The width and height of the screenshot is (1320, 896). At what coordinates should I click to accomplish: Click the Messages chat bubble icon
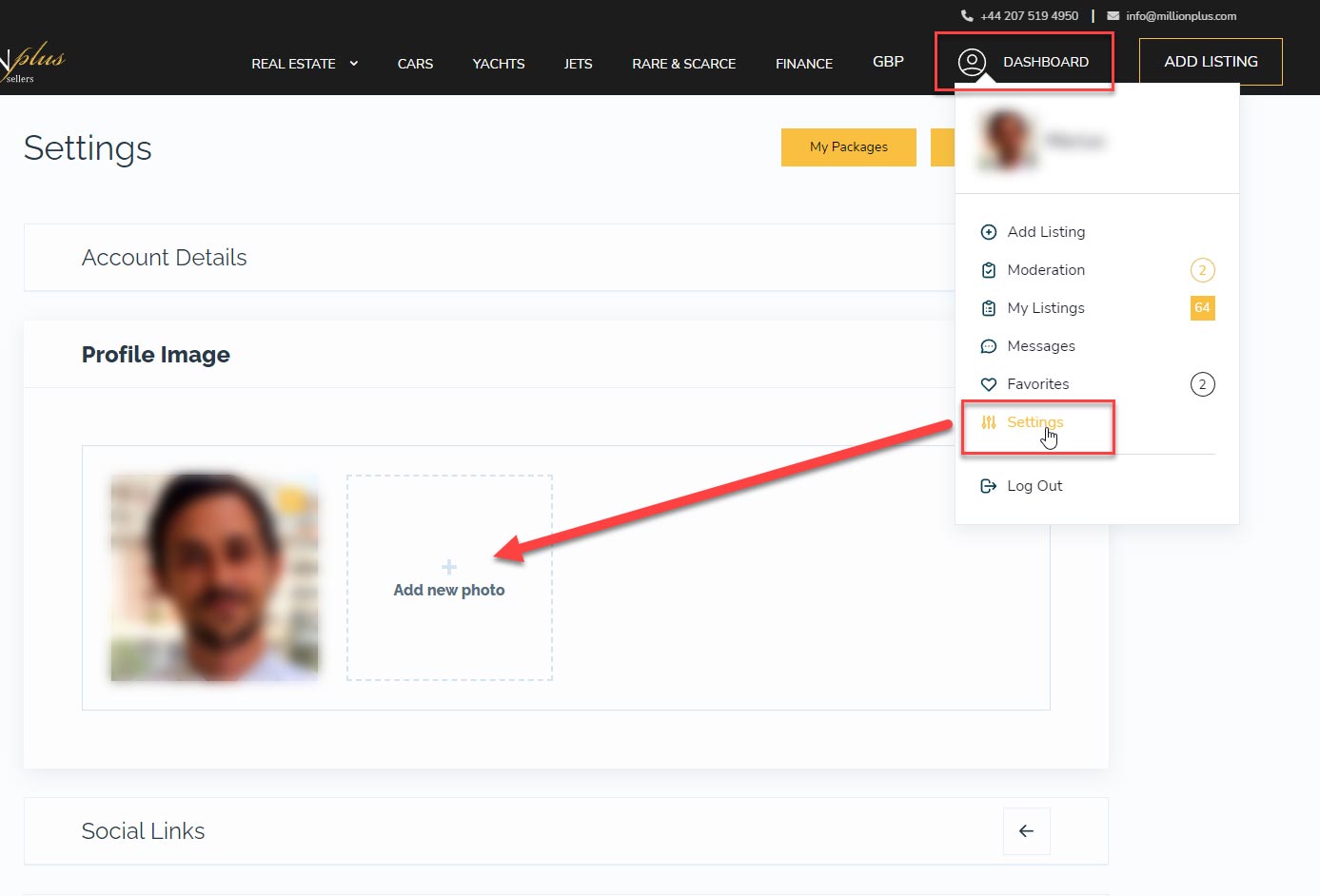click(989, 346)
